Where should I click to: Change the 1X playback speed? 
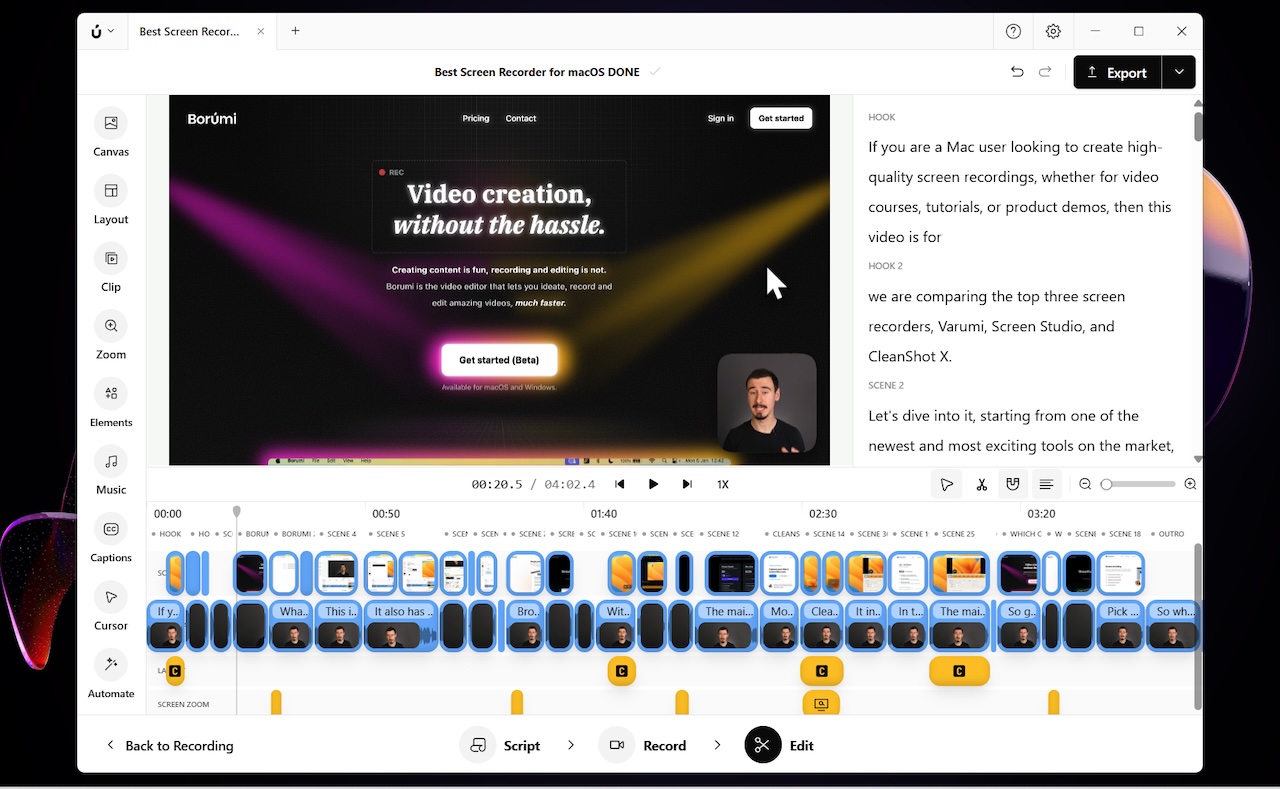(x=723, y=484)
